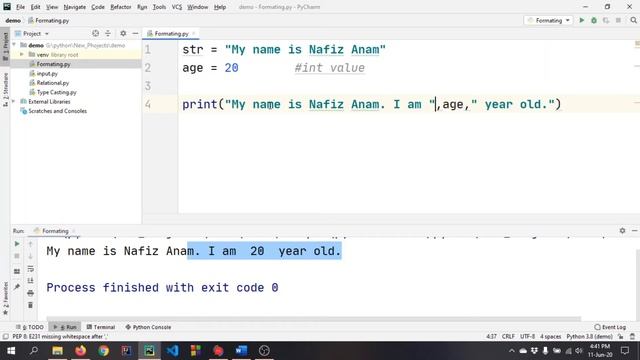Open the File menu
Viewport: 640px width, 360px height.
20,7
